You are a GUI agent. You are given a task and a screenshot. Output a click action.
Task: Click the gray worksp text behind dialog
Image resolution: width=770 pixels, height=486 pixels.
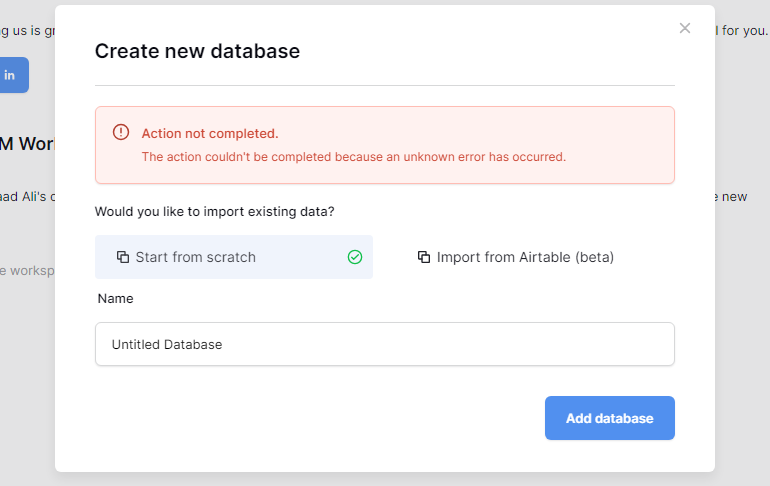(27, 270)
